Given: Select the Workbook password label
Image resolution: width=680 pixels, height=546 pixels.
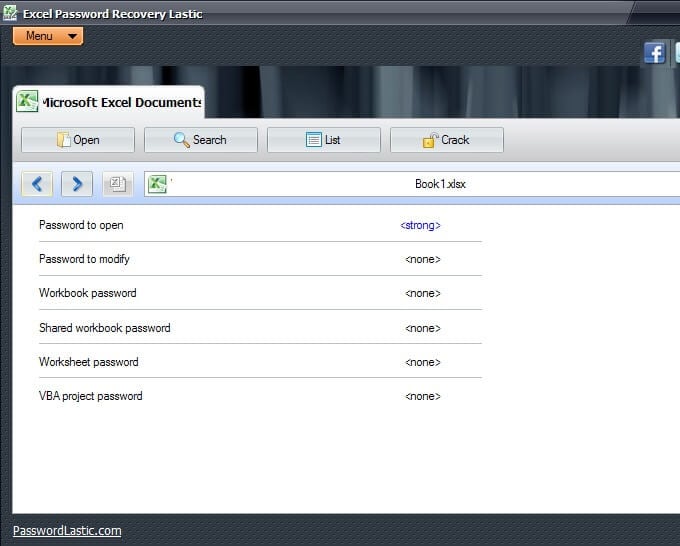Looking at the screenshot, I should 88,293.
